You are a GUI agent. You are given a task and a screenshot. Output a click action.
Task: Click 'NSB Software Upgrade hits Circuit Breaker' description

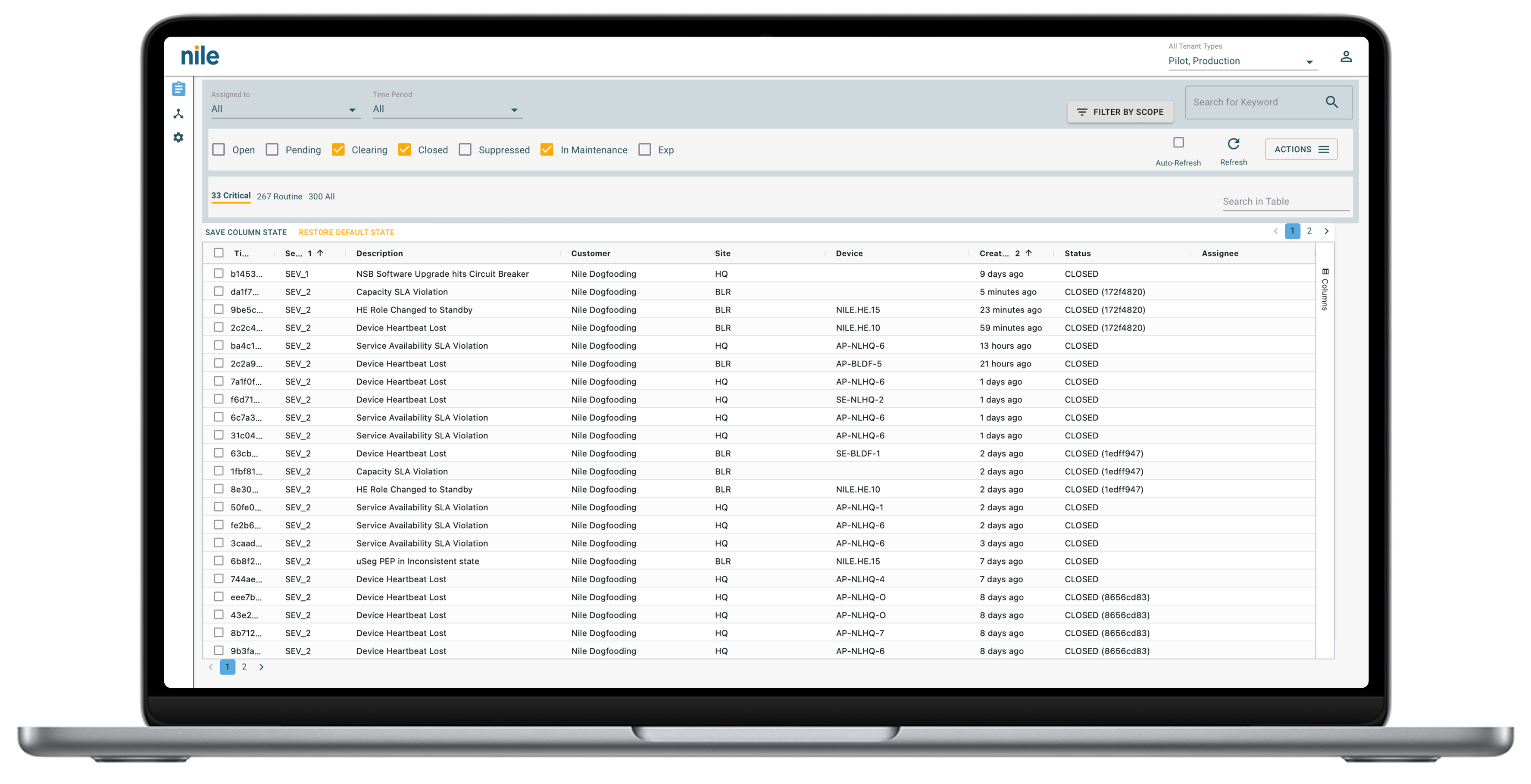[442, 274]
